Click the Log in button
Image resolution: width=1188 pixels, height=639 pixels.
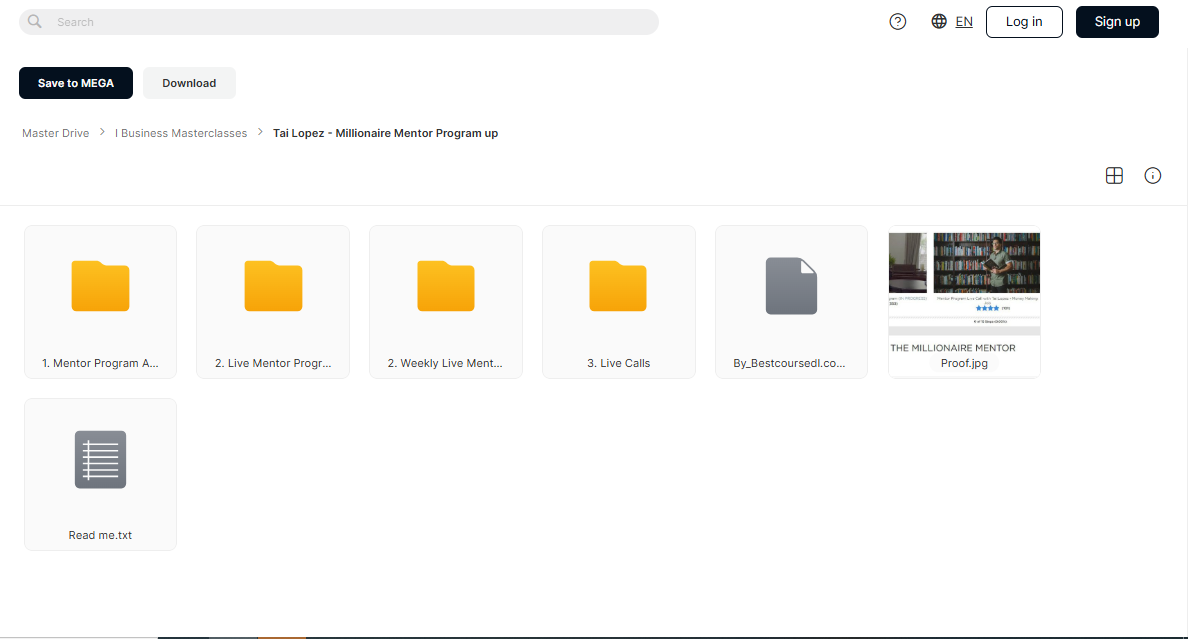pos(1024,22)
